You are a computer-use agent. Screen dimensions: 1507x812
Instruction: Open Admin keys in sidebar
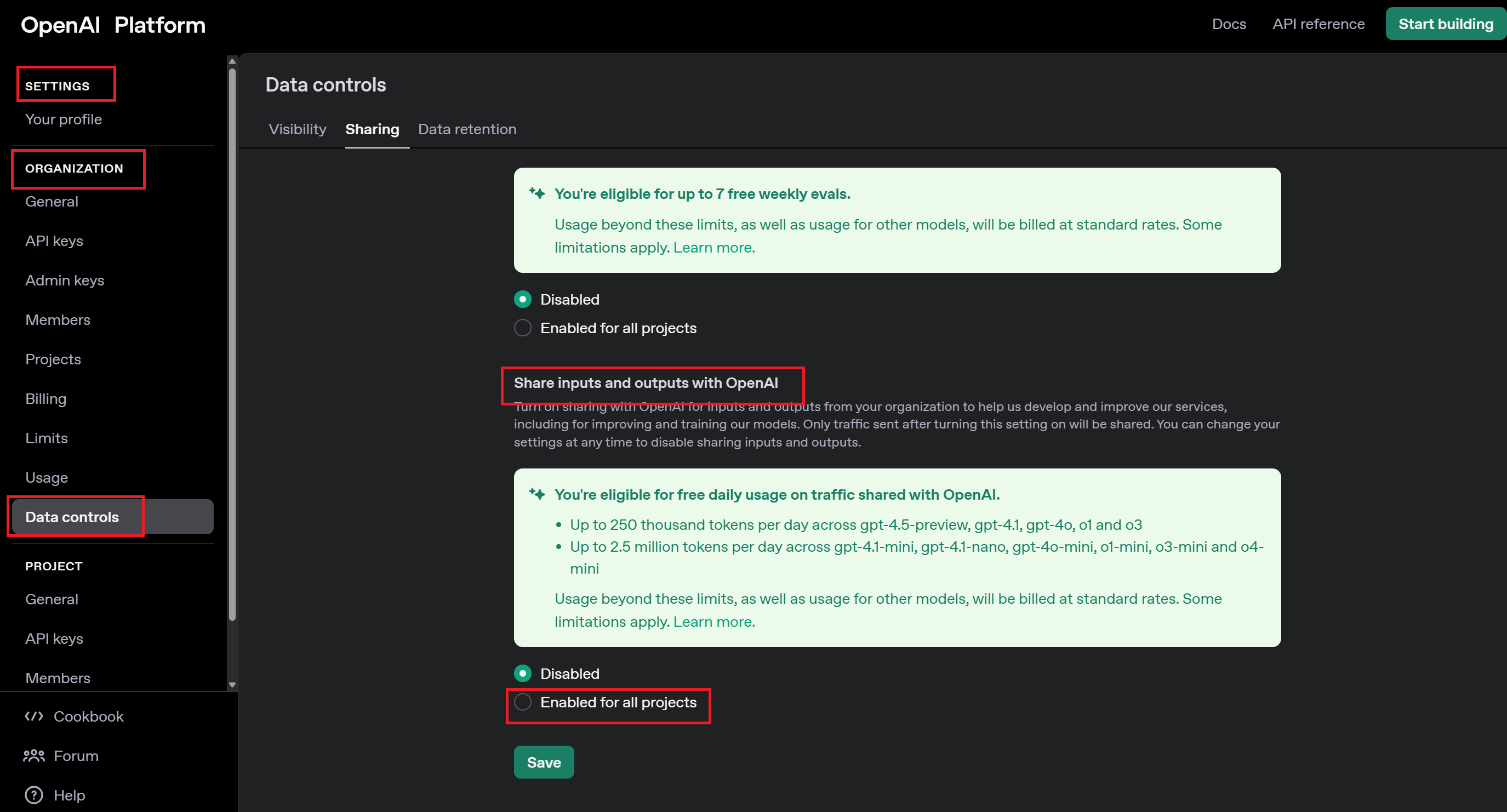(64, 280)
